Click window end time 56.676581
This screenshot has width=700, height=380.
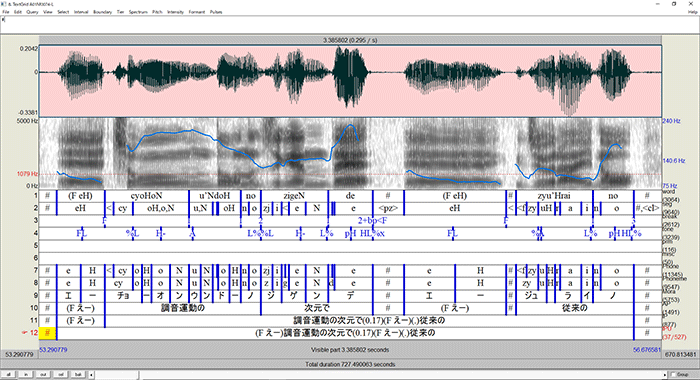pos(647,350)
